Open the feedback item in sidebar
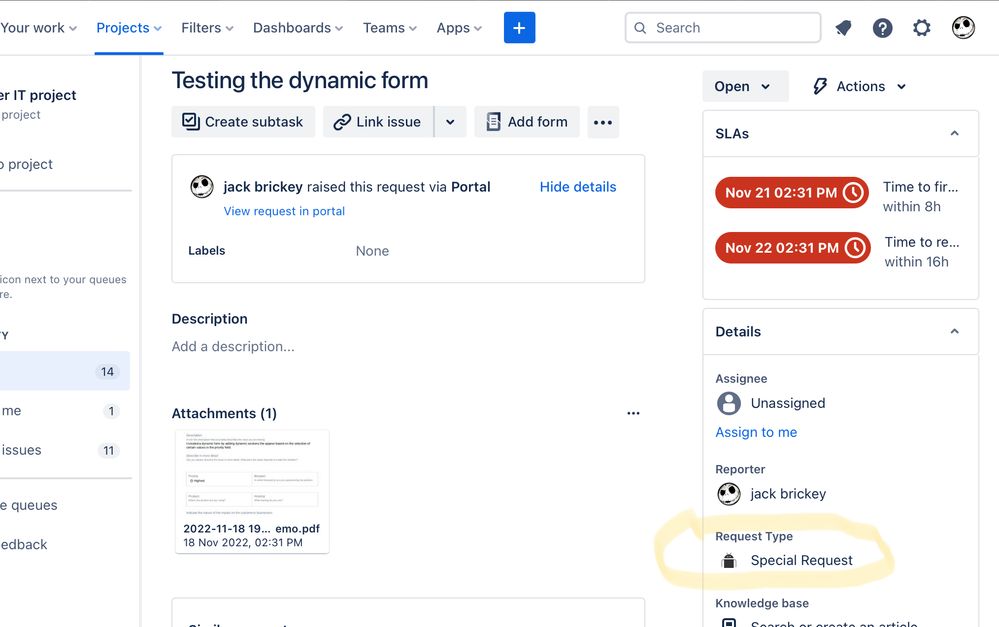This screenshot has height=627, width=999. click(24, 545)
